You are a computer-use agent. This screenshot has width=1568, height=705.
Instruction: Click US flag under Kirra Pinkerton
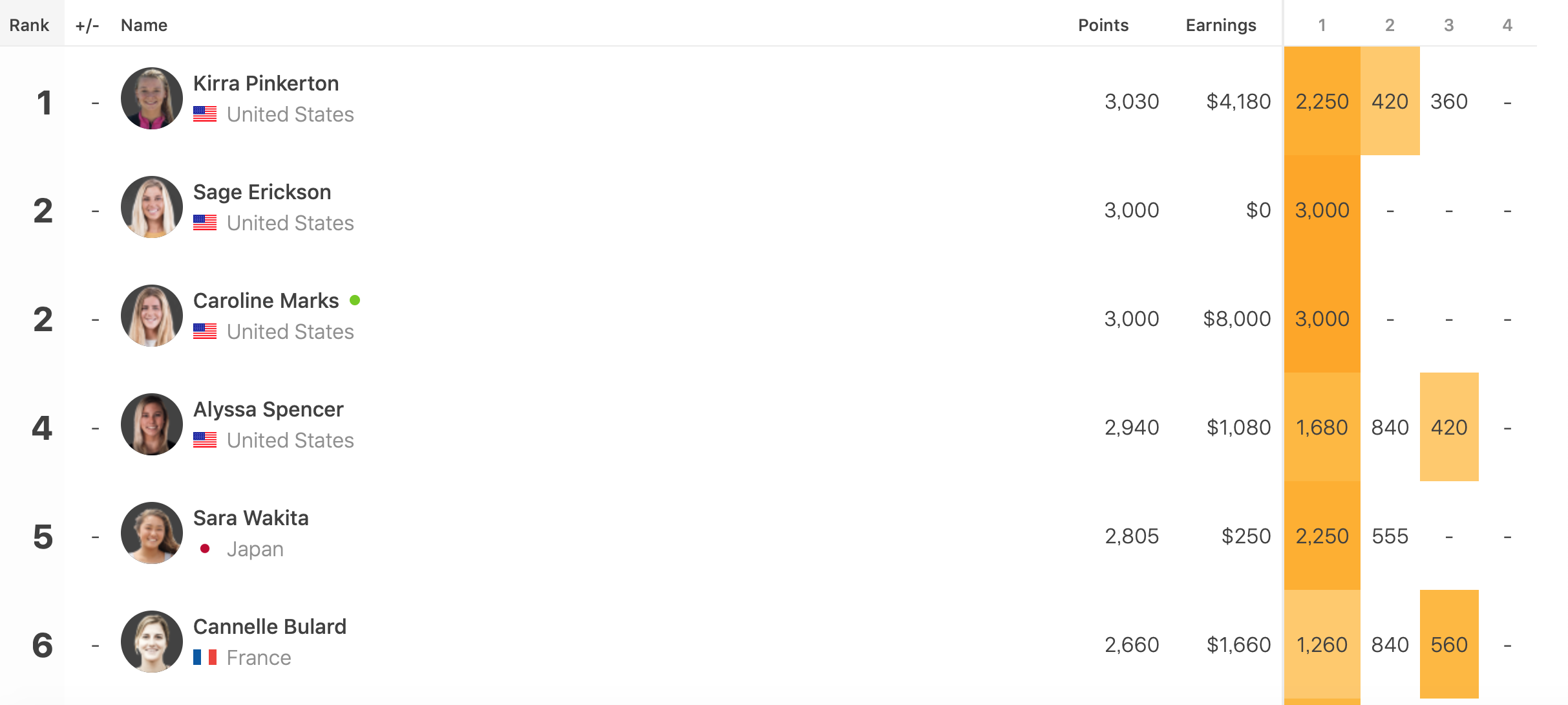[205, 114]
